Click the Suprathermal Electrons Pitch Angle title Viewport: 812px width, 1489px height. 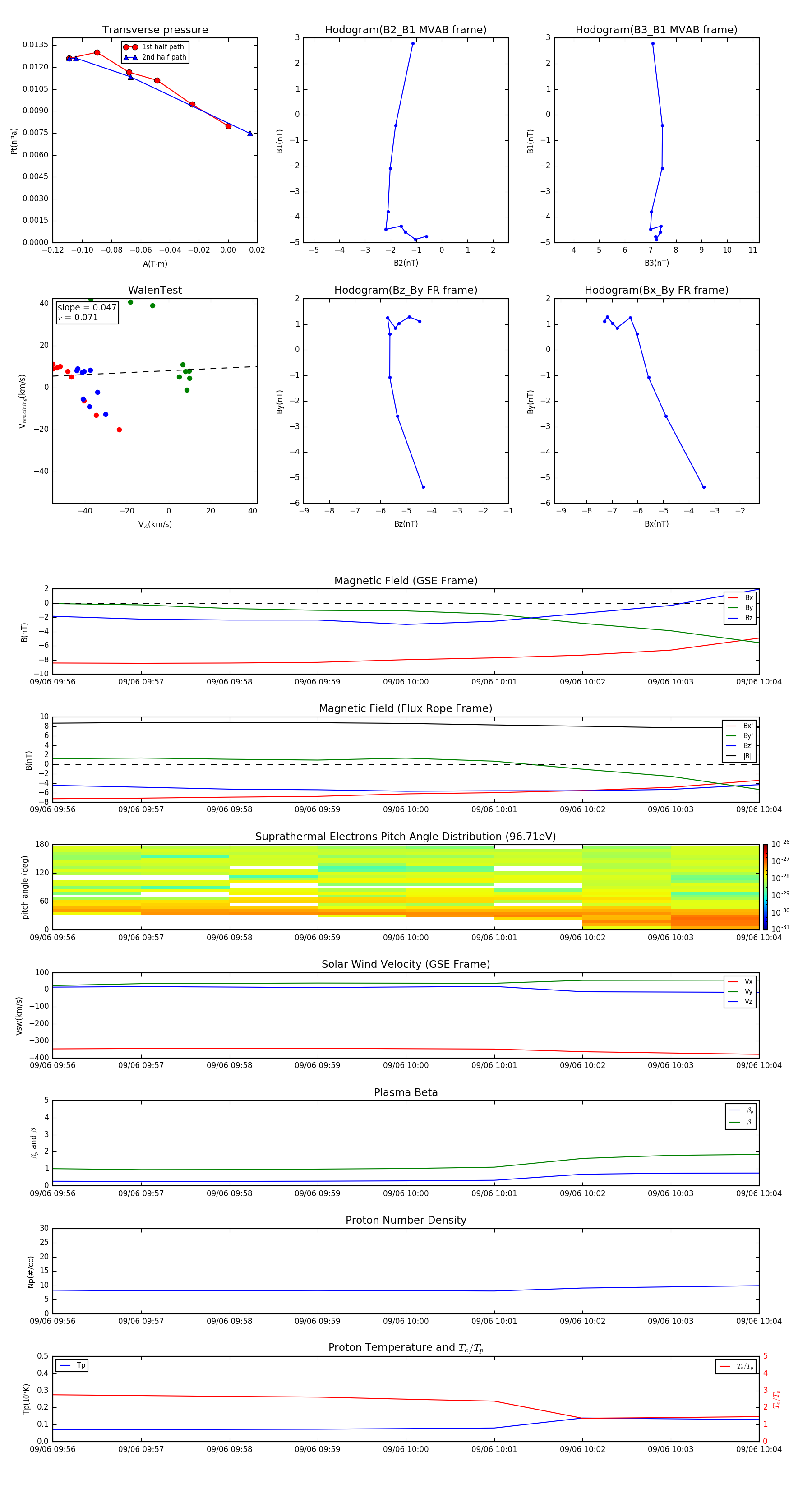[x=406, y=837]
